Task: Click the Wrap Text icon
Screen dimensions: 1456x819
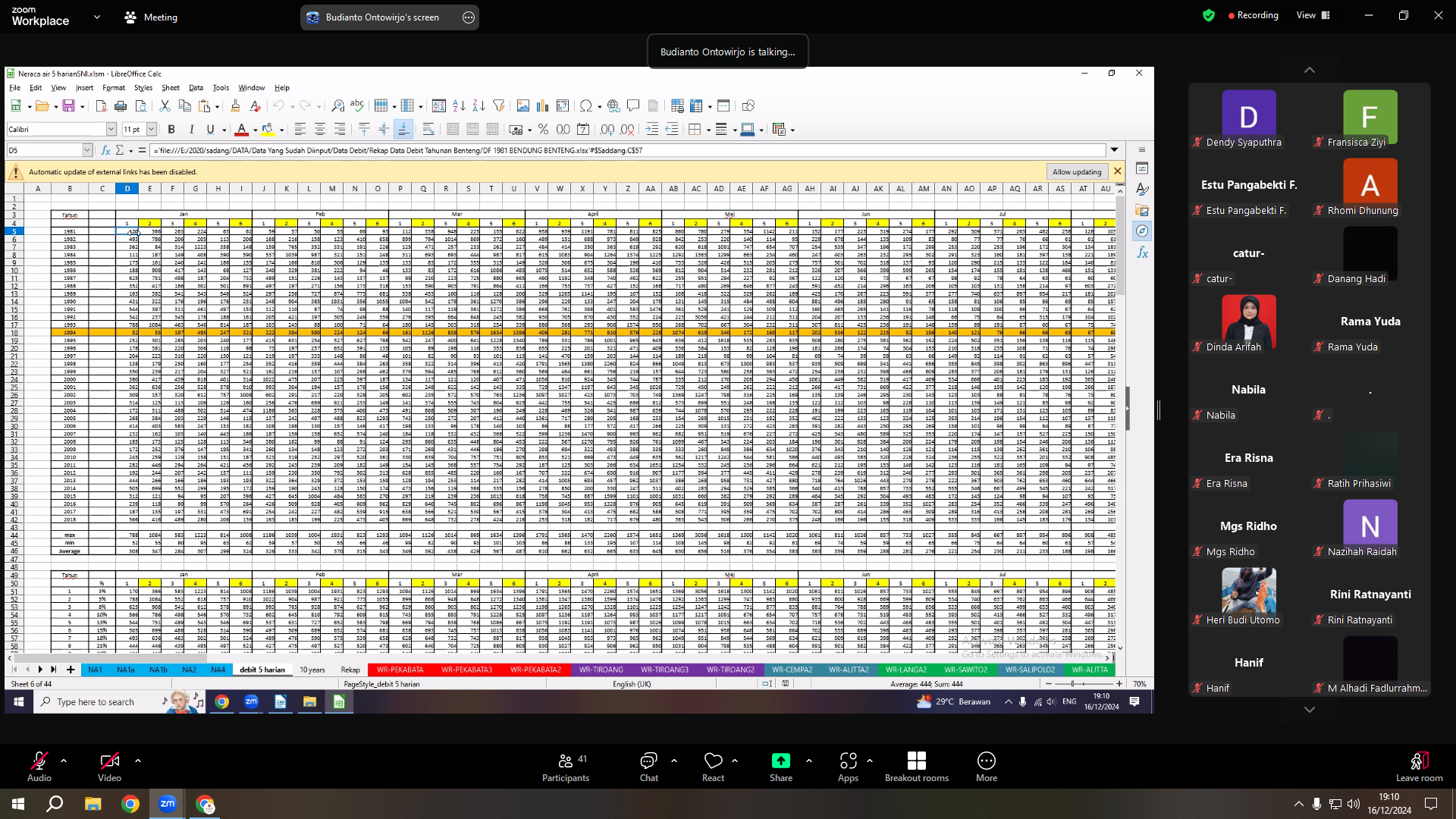Action: click(428, 130)
